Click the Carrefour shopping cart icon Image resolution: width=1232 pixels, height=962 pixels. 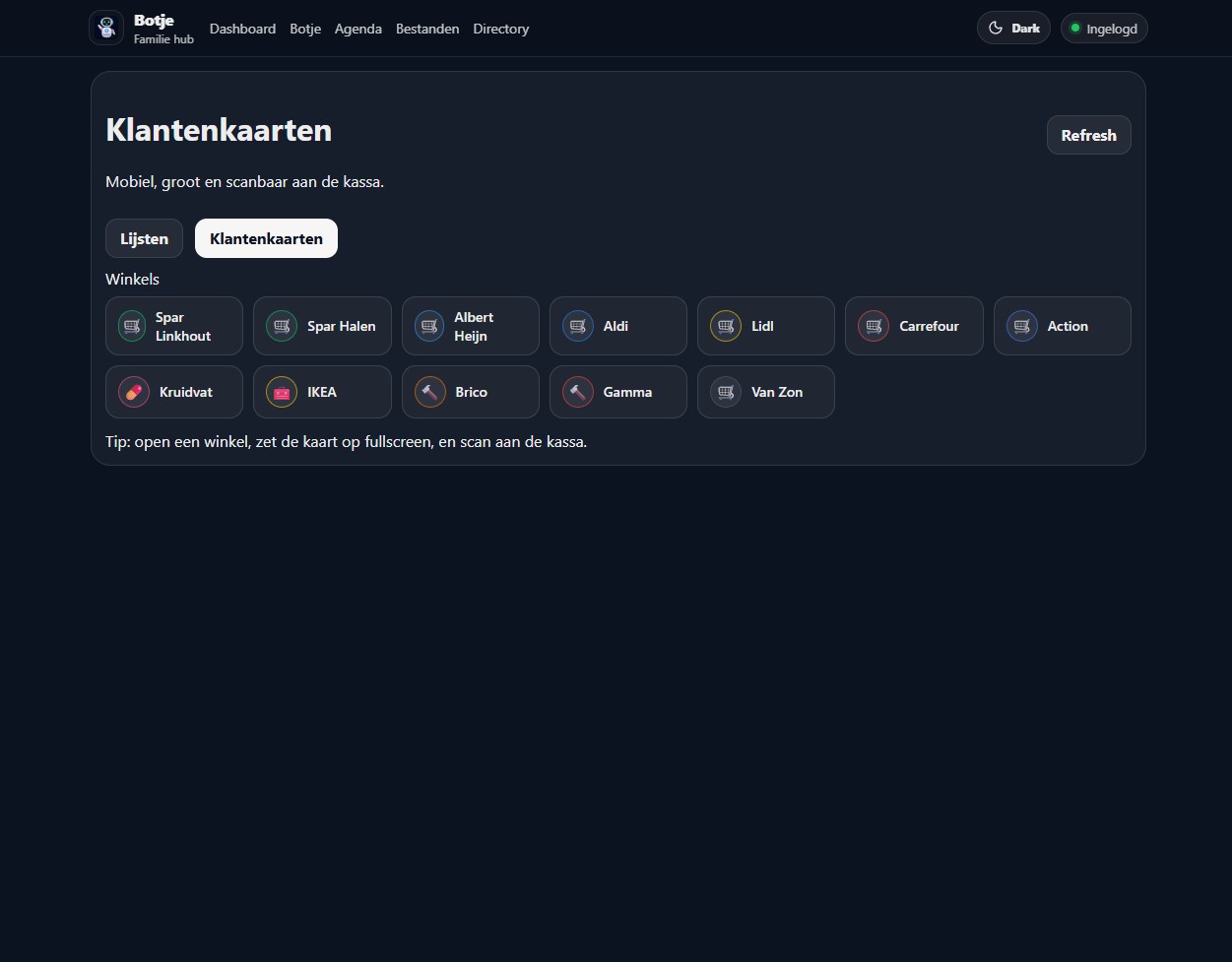point(874,326)
